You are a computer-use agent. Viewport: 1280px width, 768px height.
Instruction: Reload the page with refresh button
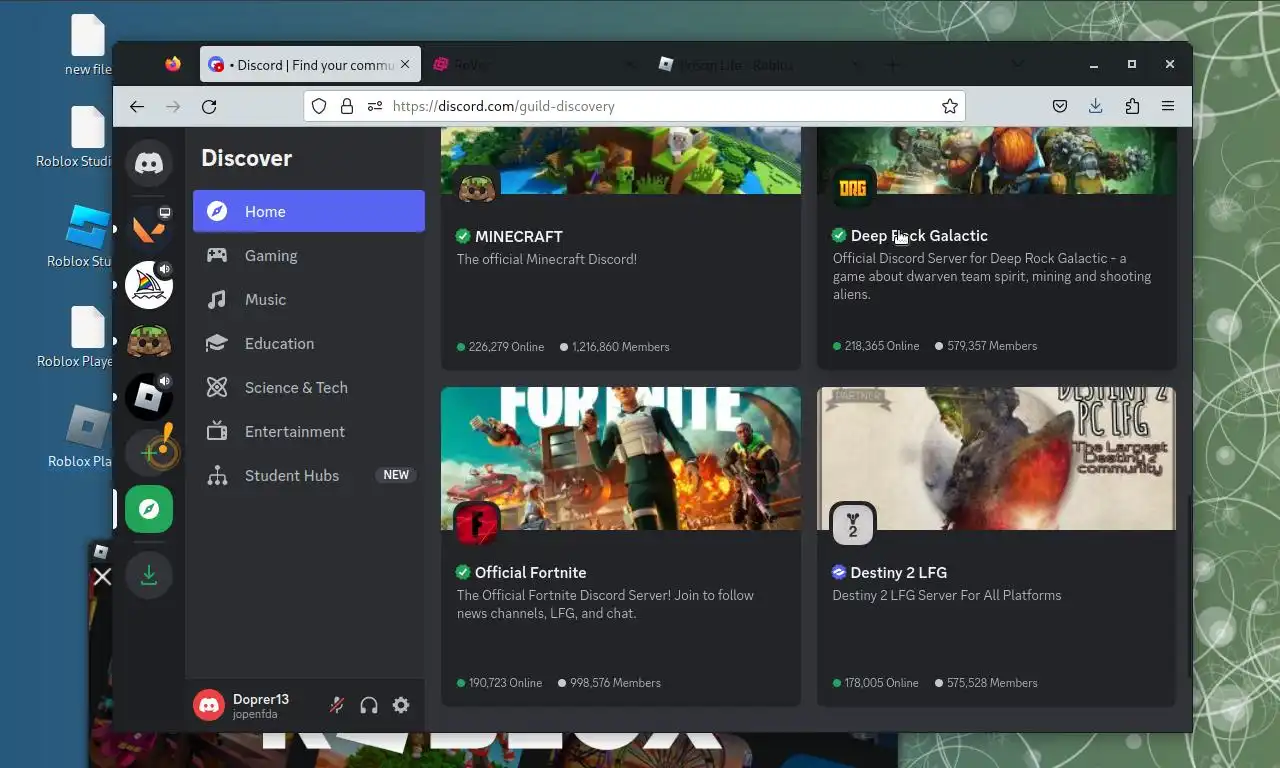click(x=209, y=106)
